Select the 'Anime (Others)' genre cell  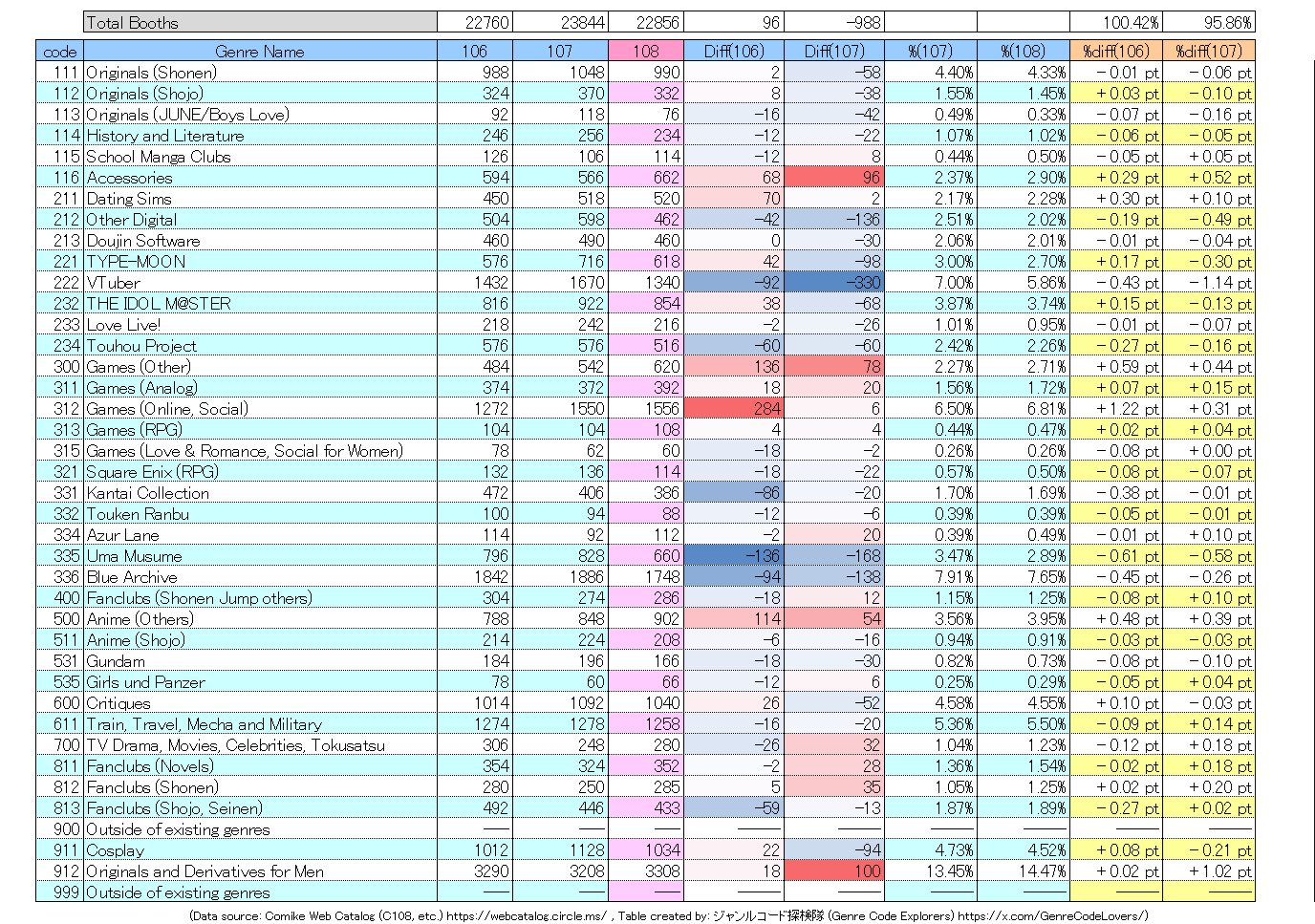pos(260,619)
